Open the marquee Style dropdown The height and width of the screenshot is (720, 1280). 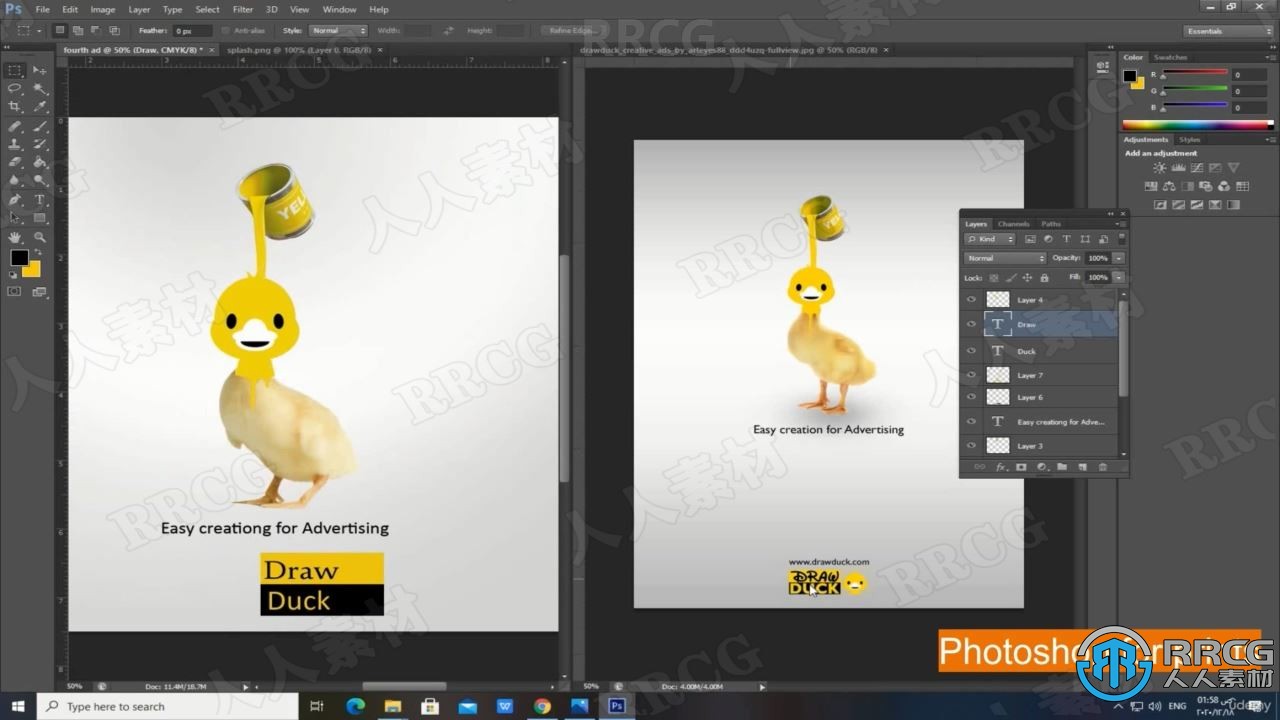338,31
